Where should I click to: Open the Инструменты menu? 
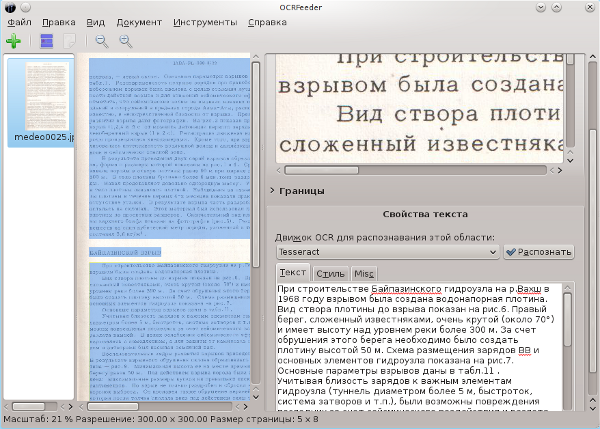204,21
